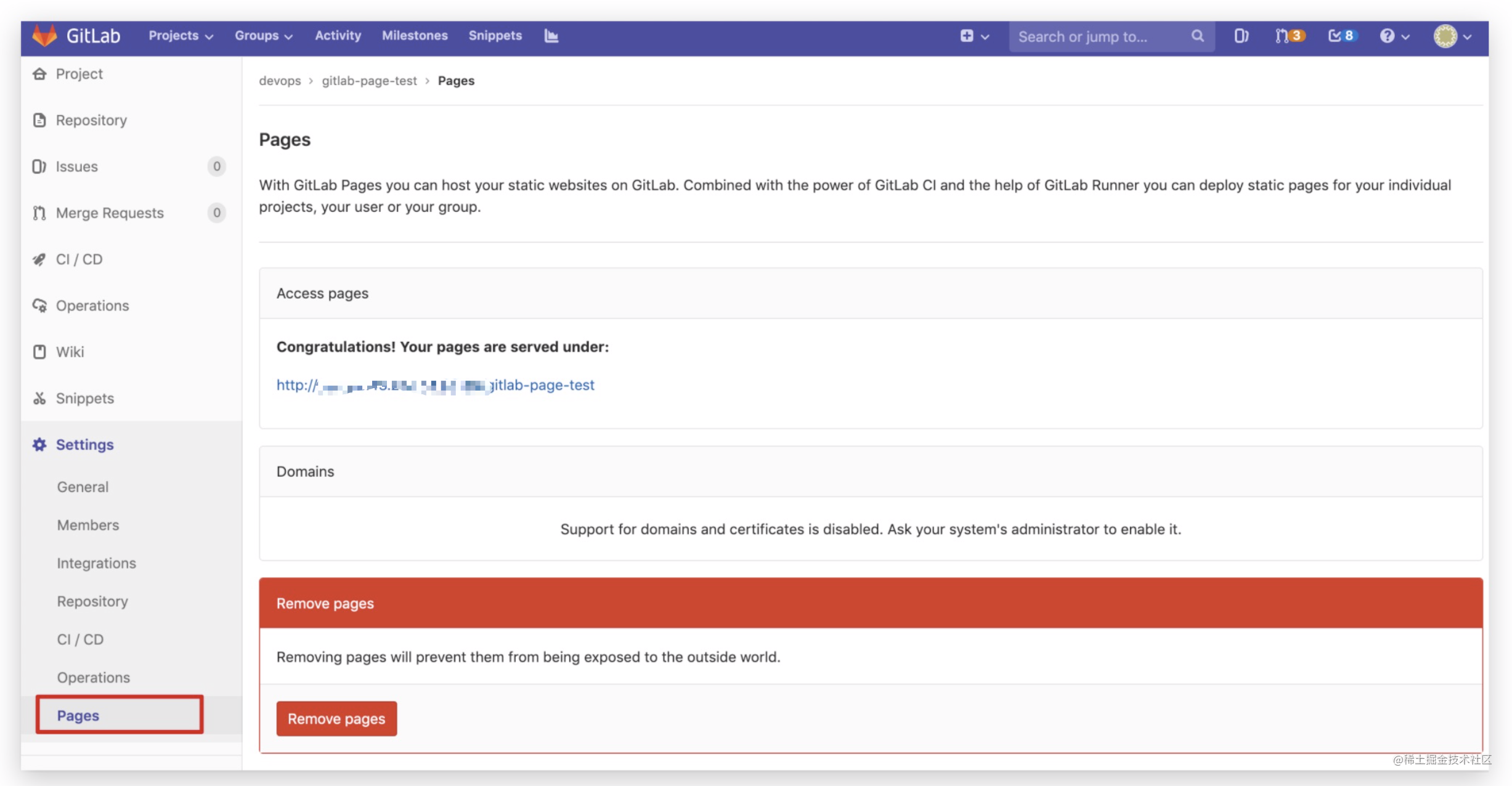Image resolution: width=1512 pixels, height=786 pixels.
Task: Open the user avatar menu
Action: pyautogui.click(x=1452, y=36)
